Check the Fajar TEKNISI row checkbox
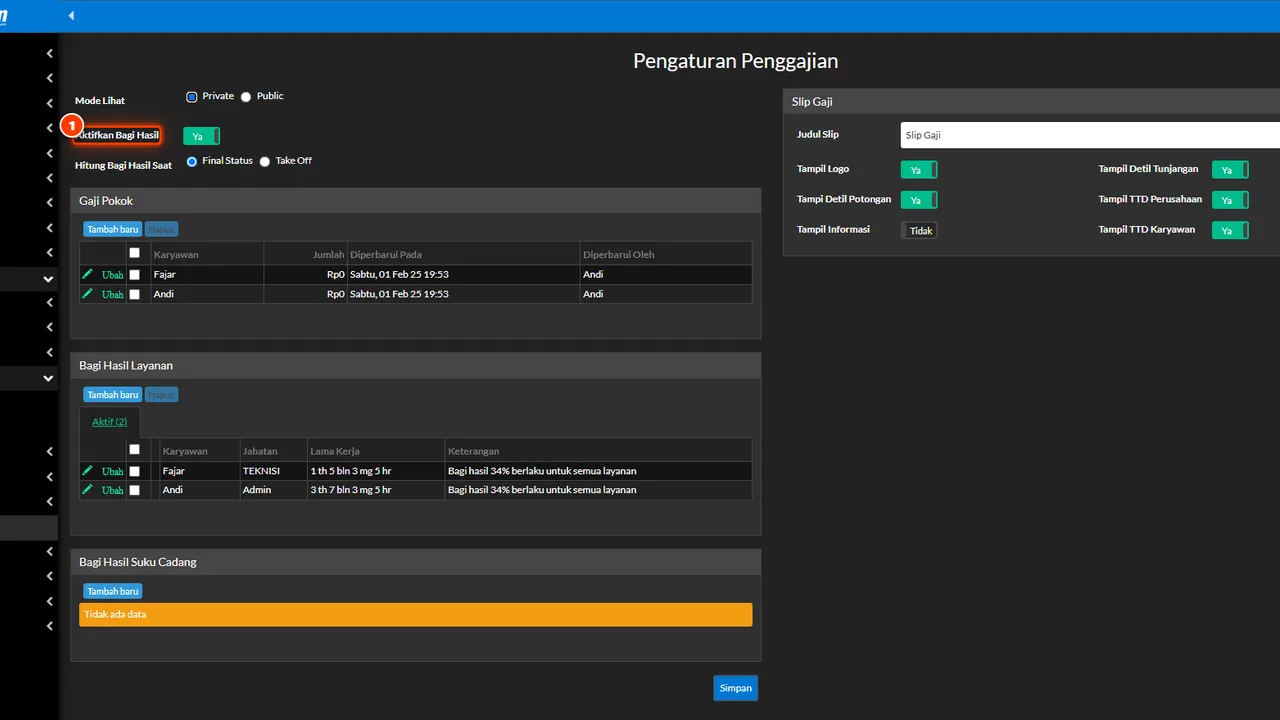The image size is (1280, 720). click(135, 471)
